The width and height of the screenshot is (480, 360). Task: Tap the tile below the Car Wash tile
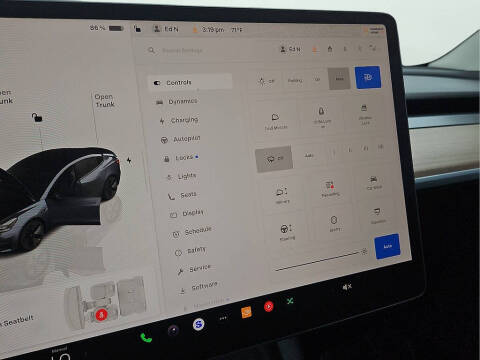(x=378, y=215)
